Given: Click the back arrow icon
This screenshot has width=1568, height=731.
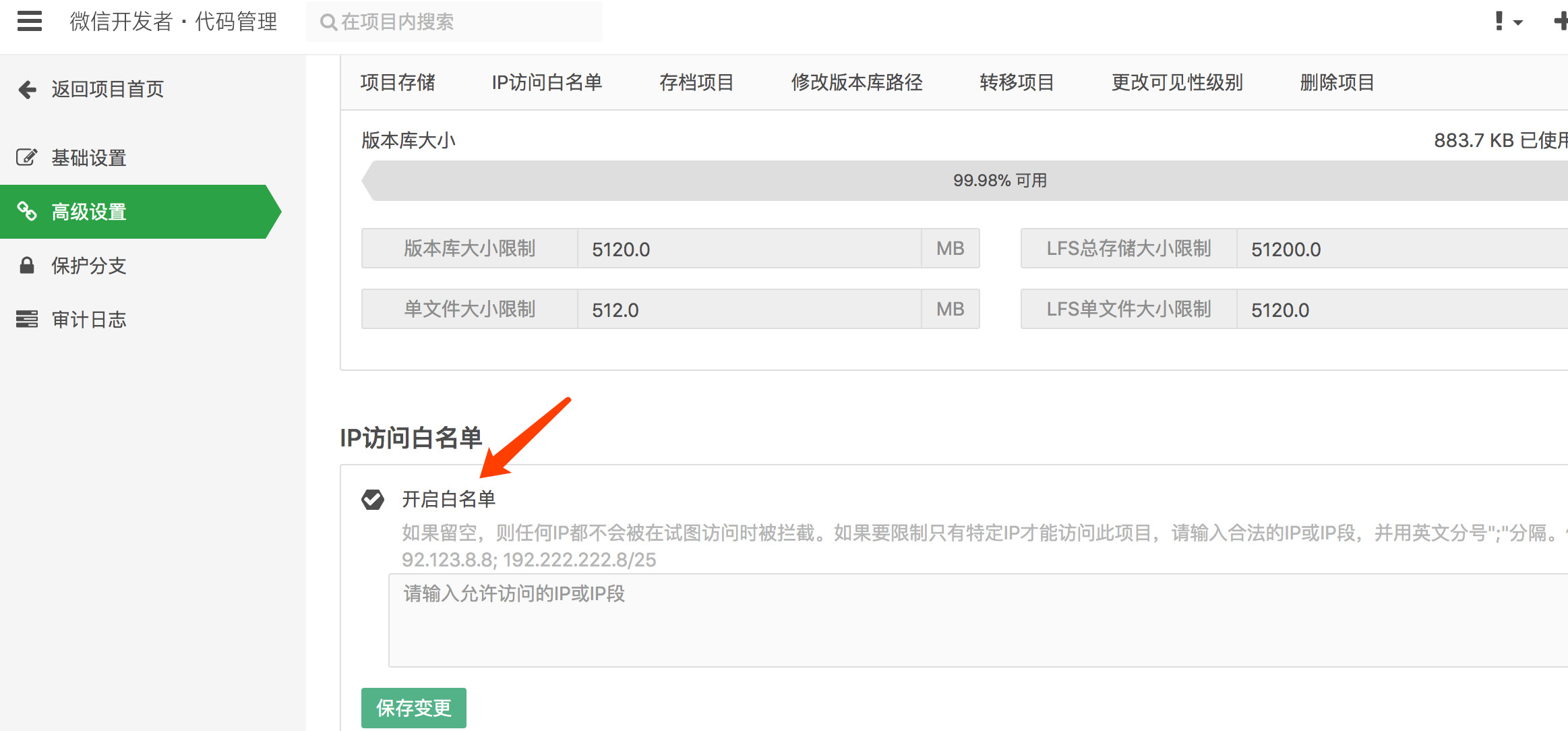Looking at the screenshot, I should [27, 89].
